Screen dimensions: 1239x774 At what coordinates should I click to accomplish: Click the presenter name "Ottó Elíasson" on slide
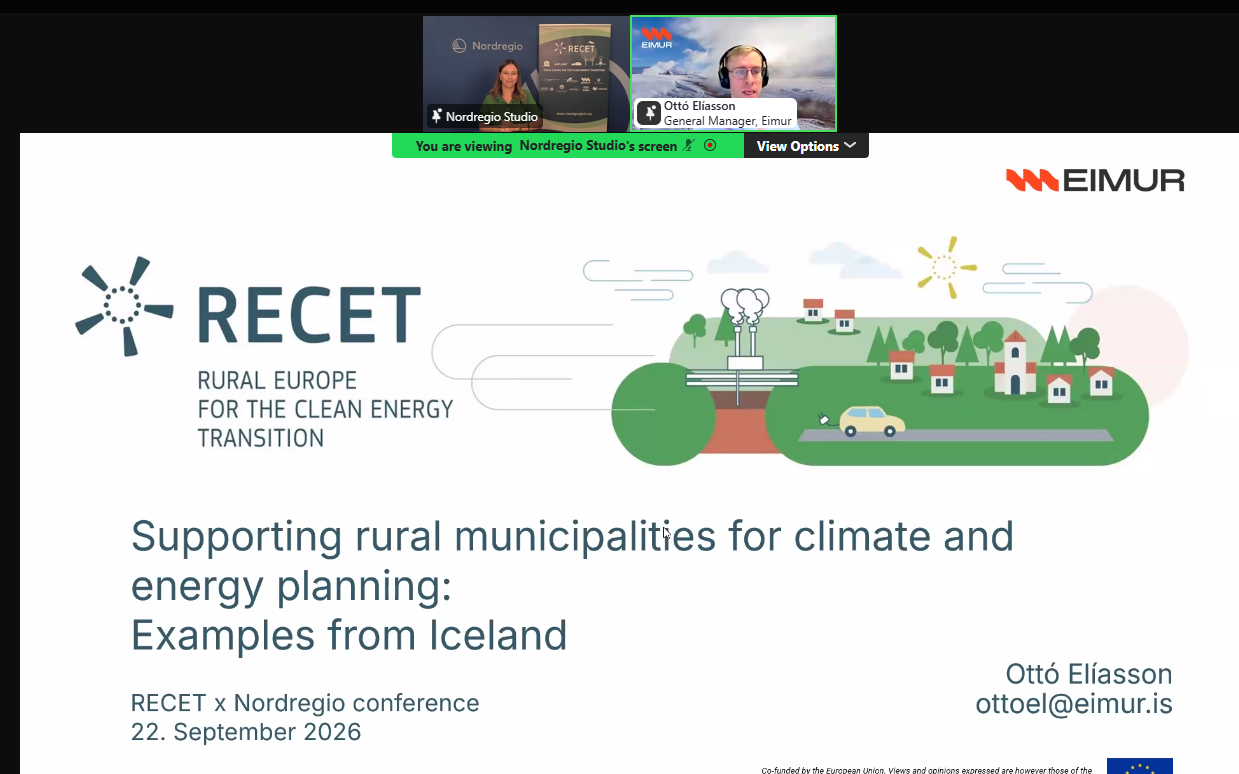coord(1089,674)
